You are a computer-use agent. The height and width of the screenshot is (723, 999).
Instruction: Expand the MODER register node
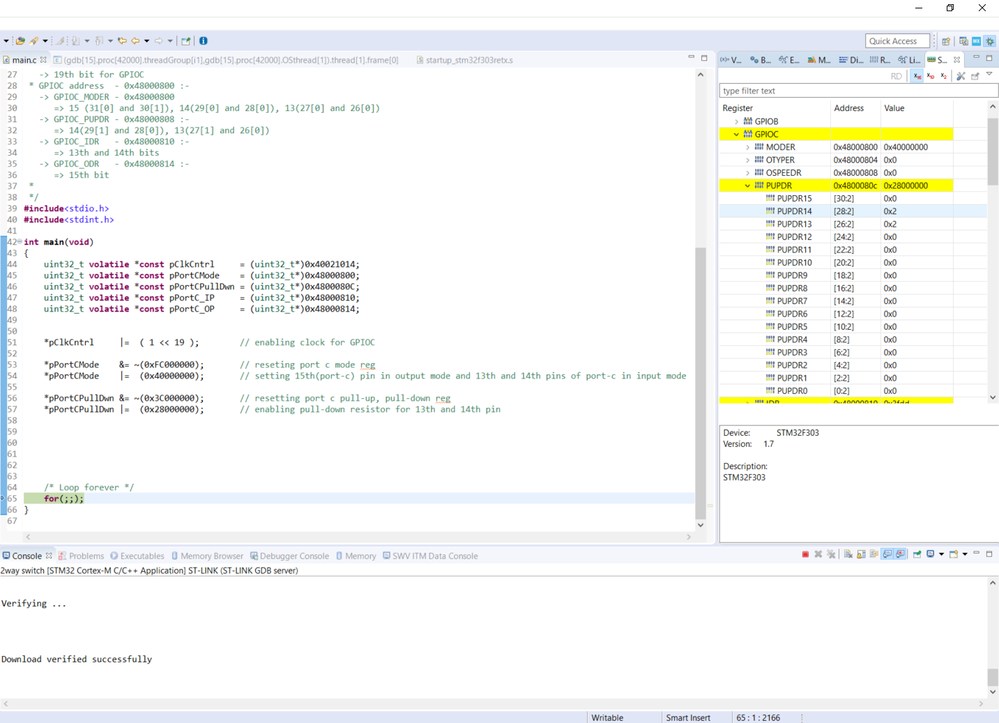click(x=747, y=147)
